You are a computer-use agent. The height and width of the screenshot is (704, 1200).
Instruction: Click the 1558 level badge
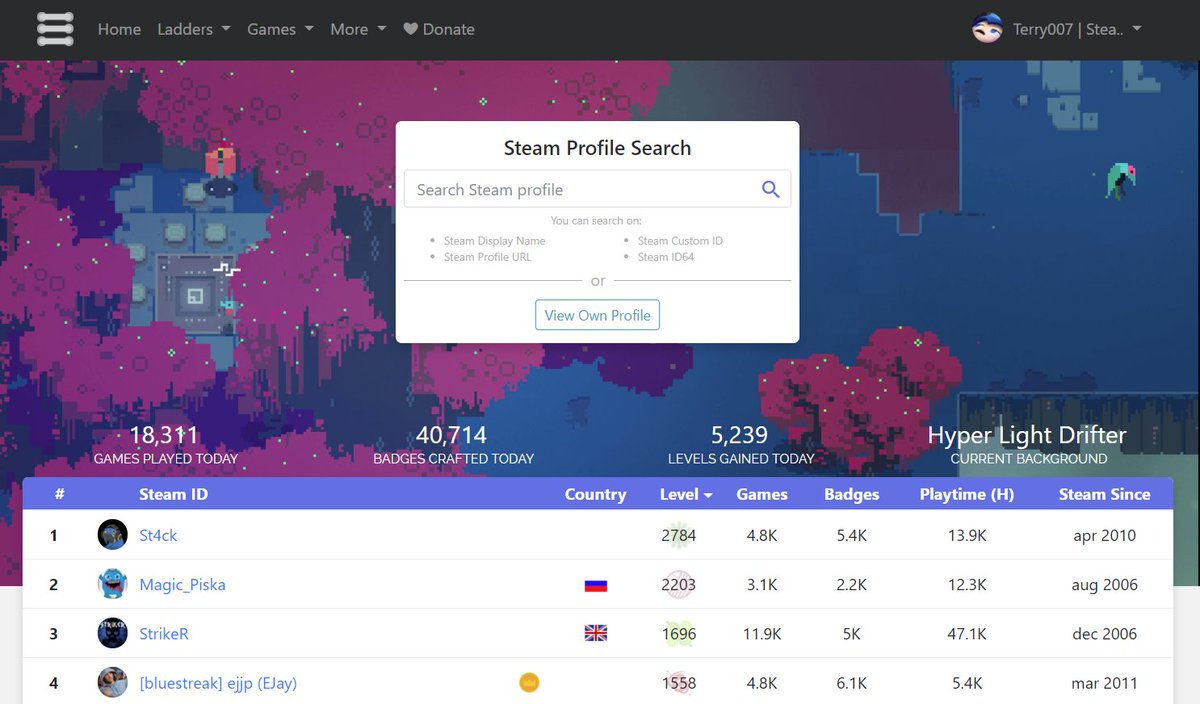[679, 683]
